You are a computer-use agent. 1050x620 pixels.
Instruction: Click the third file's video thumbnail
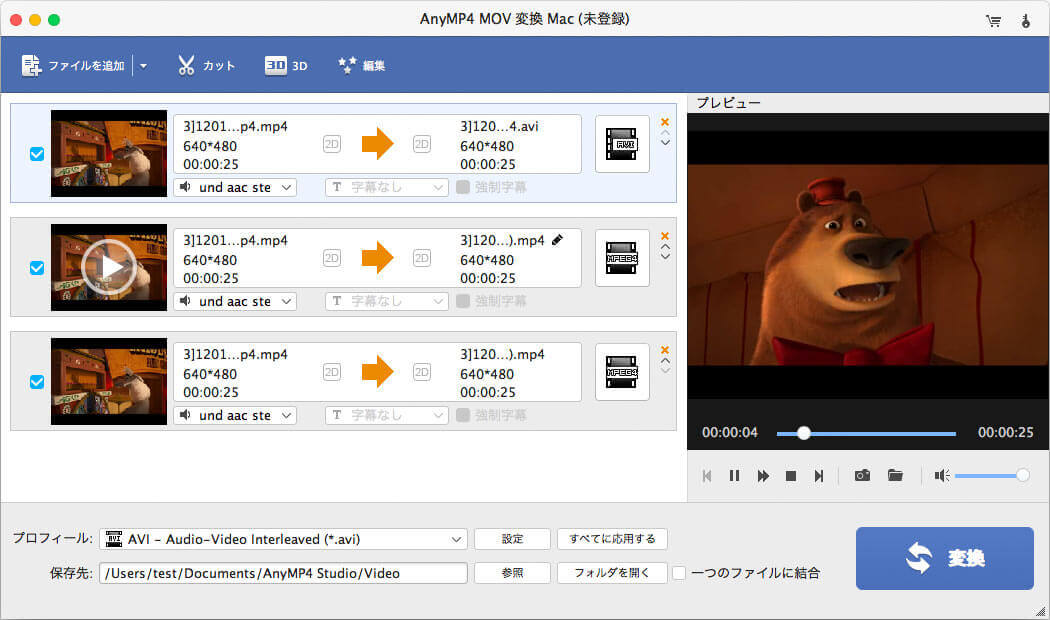[108, 381]
